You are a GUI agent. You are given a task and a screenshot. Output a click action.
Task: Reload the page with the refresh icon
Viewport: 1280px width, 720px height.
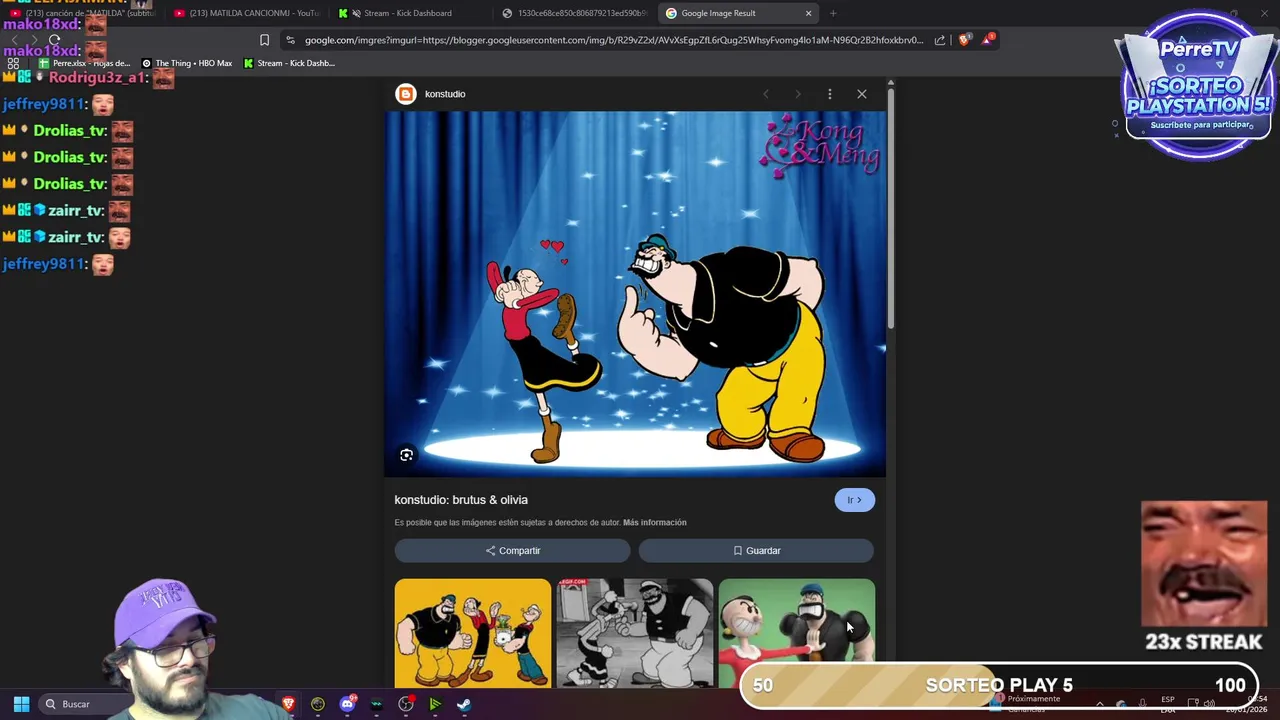[x=54, y=40]
